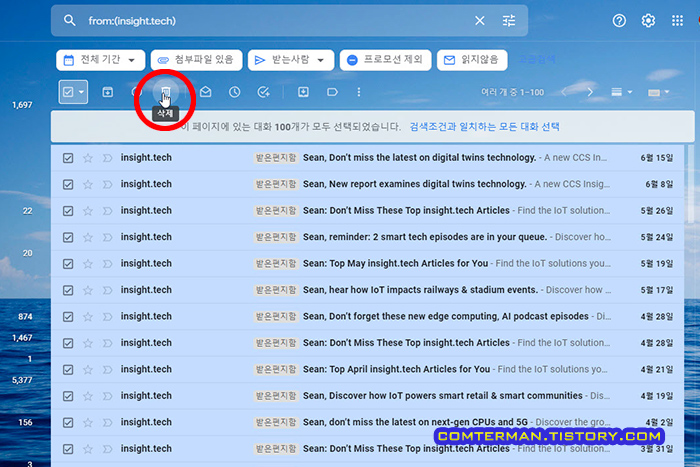Star the 6월 15일 insight.tech email
The image size is (700, 467).
88,158
